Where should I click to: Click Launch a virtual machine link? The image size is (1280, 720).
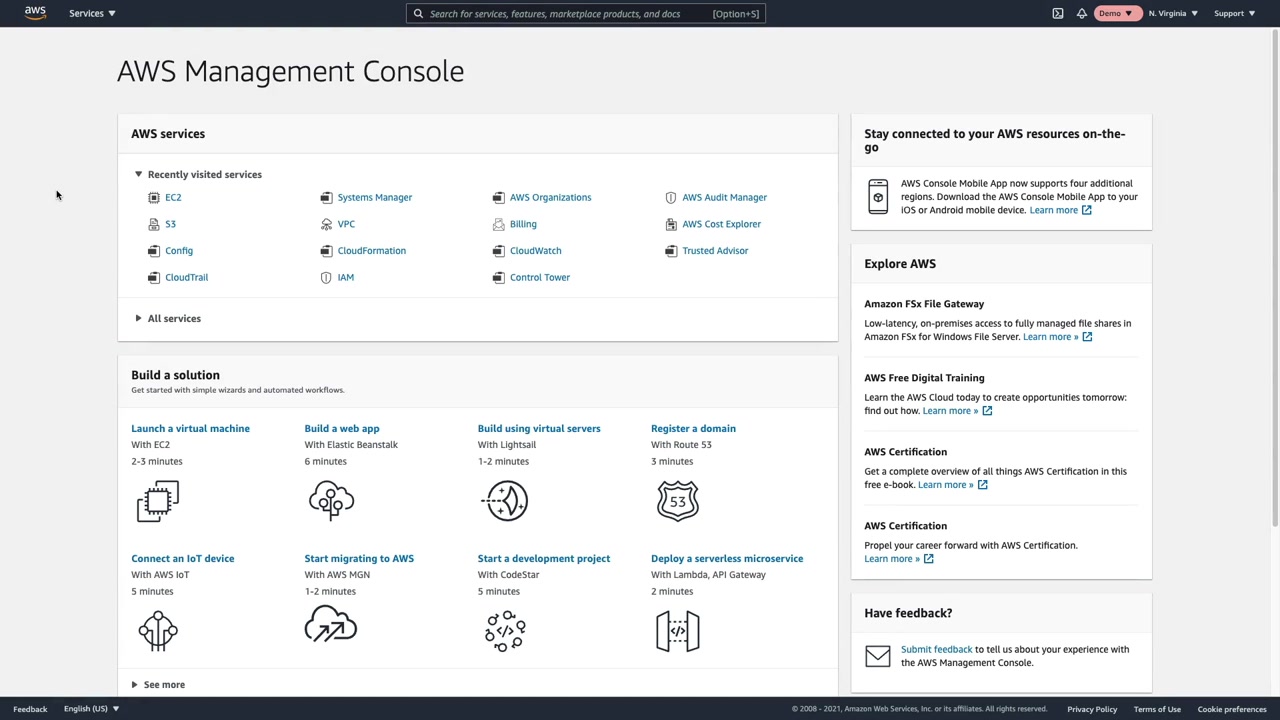(190, 429)
